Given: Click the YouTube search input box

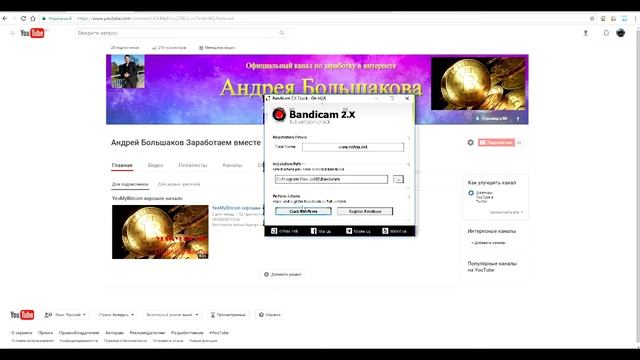Looking at the screenshot, I should pos(176,33).
